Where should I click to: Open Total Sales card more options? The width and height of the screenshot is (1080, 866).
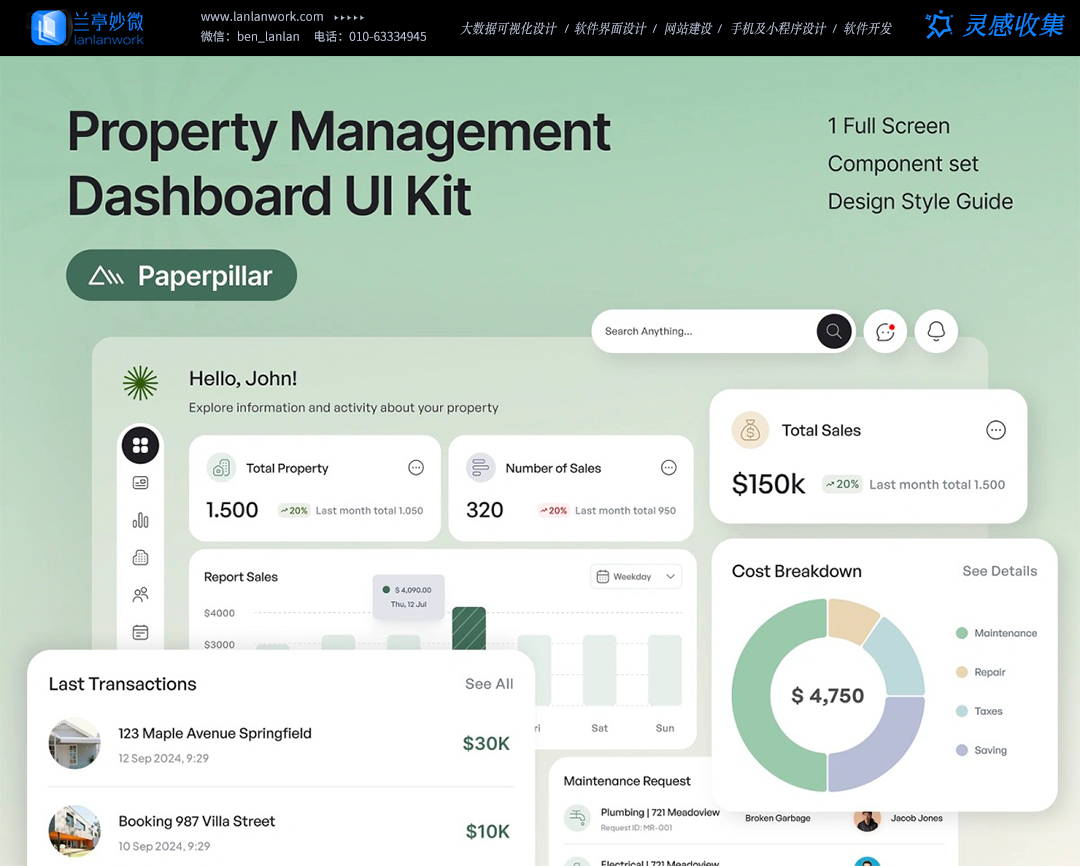point(995,430)
